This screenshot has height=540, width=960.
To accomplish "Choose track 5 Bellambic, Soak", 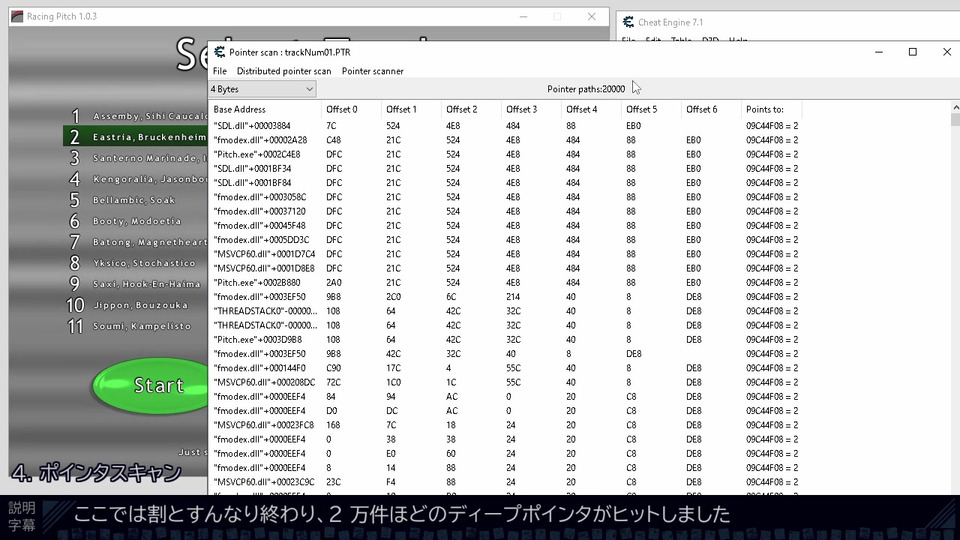I will [x=136, y=200].
